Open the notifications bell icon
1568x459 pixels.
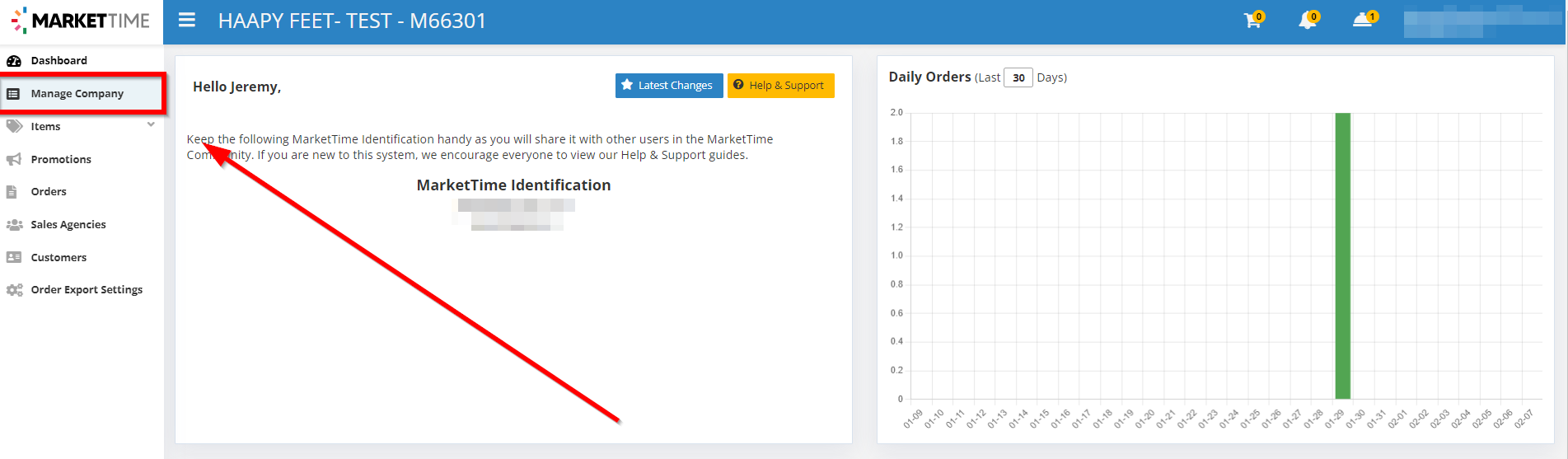pyautogui.click(x=1307, y=21)
